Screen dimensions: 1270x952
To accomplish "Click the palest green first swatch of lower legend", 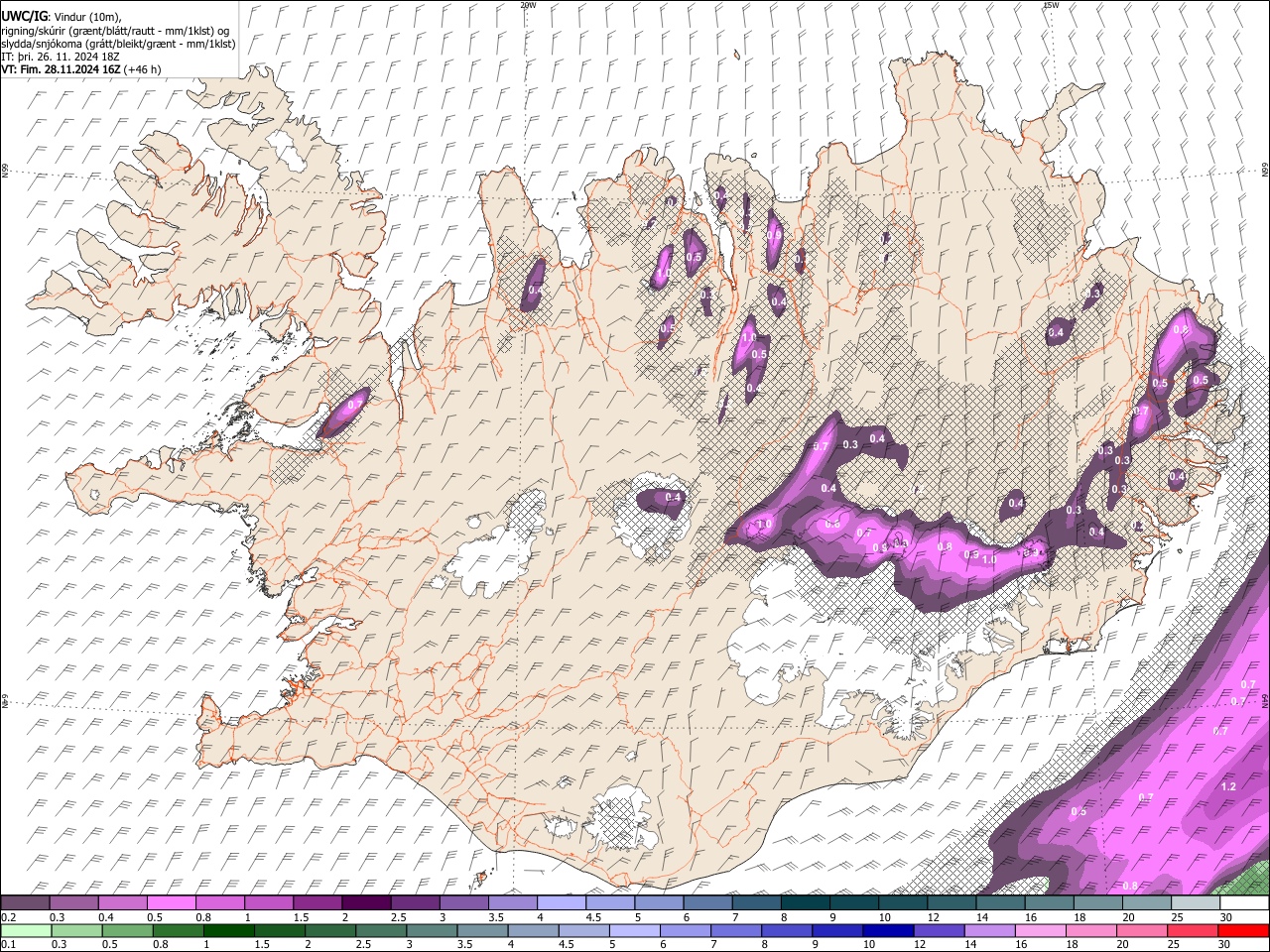I will [x=25, y=931].
